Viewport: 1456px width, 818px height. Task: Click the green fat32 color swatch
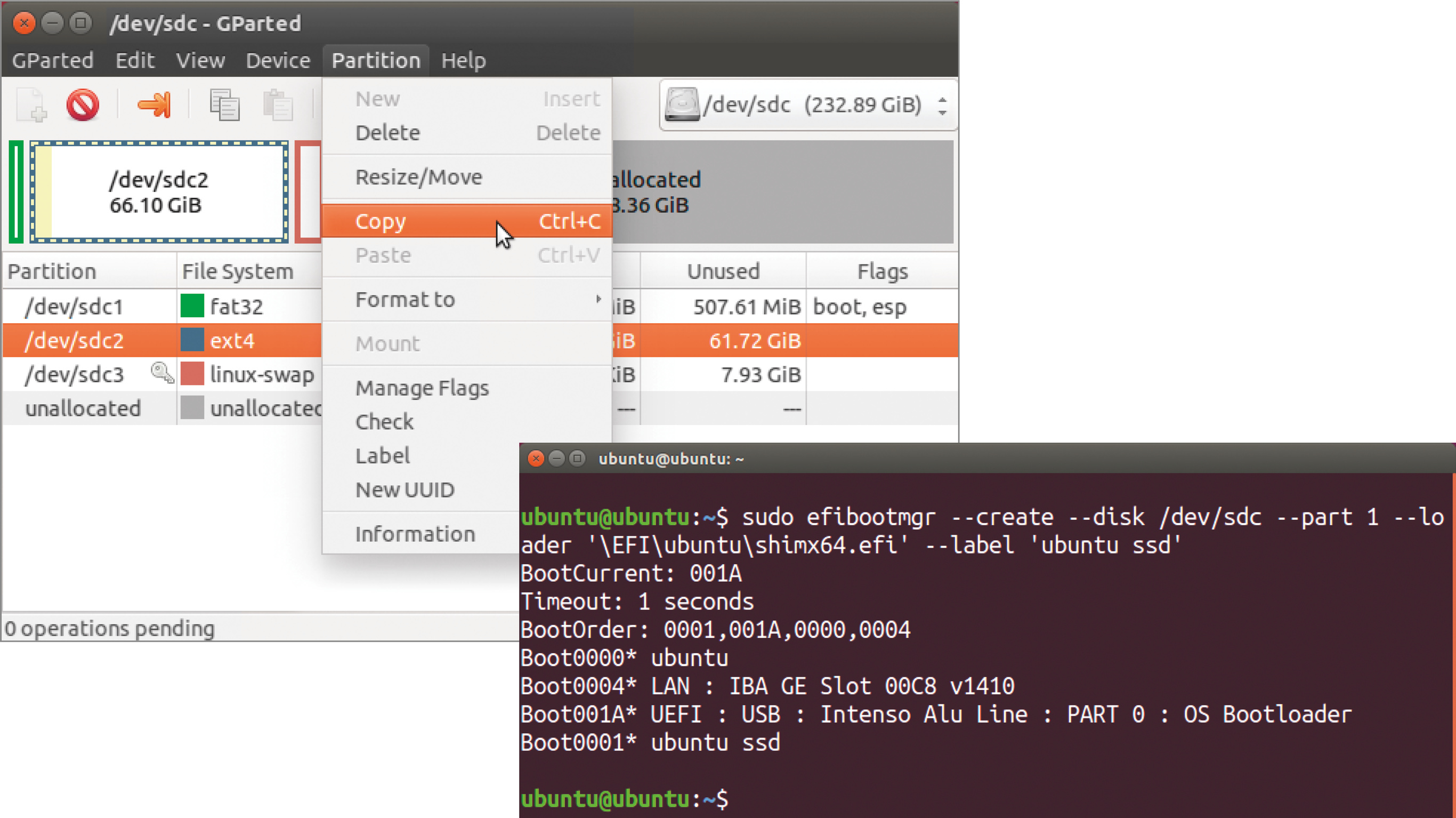[x=192, y=306]
